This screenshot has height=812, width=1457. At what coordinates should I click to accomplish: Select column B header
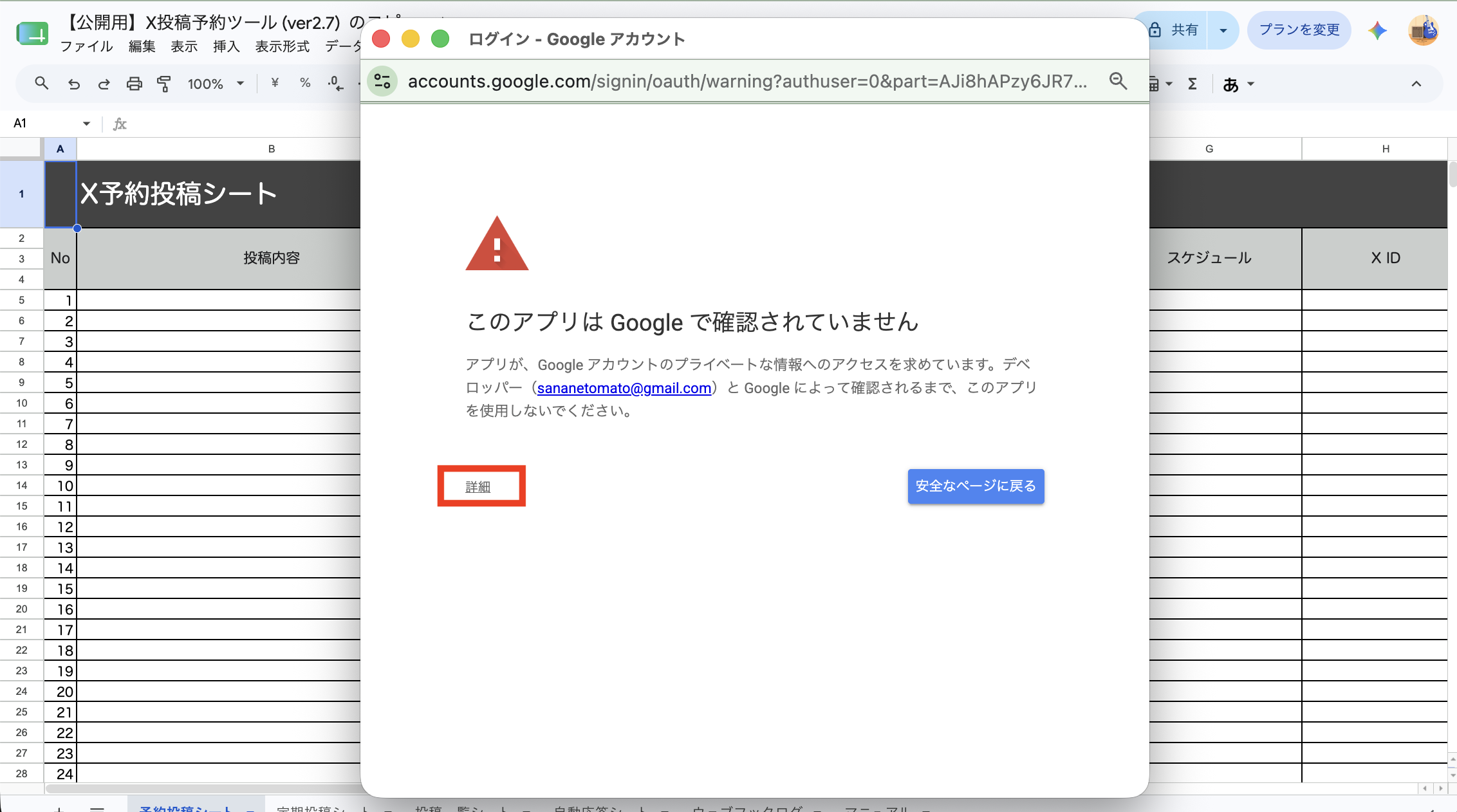click(272, 149)
